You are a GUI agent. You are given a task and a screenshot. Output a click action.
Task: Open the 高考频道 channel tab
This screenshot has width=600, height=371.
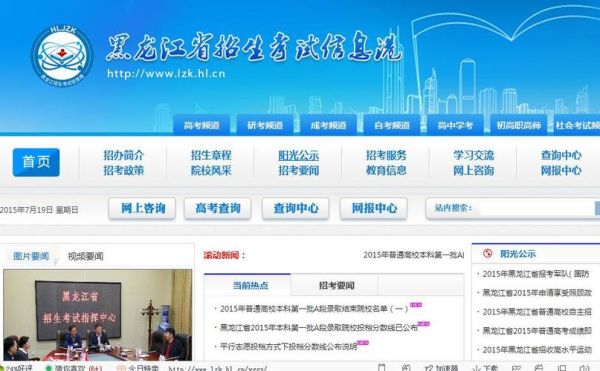202,125
